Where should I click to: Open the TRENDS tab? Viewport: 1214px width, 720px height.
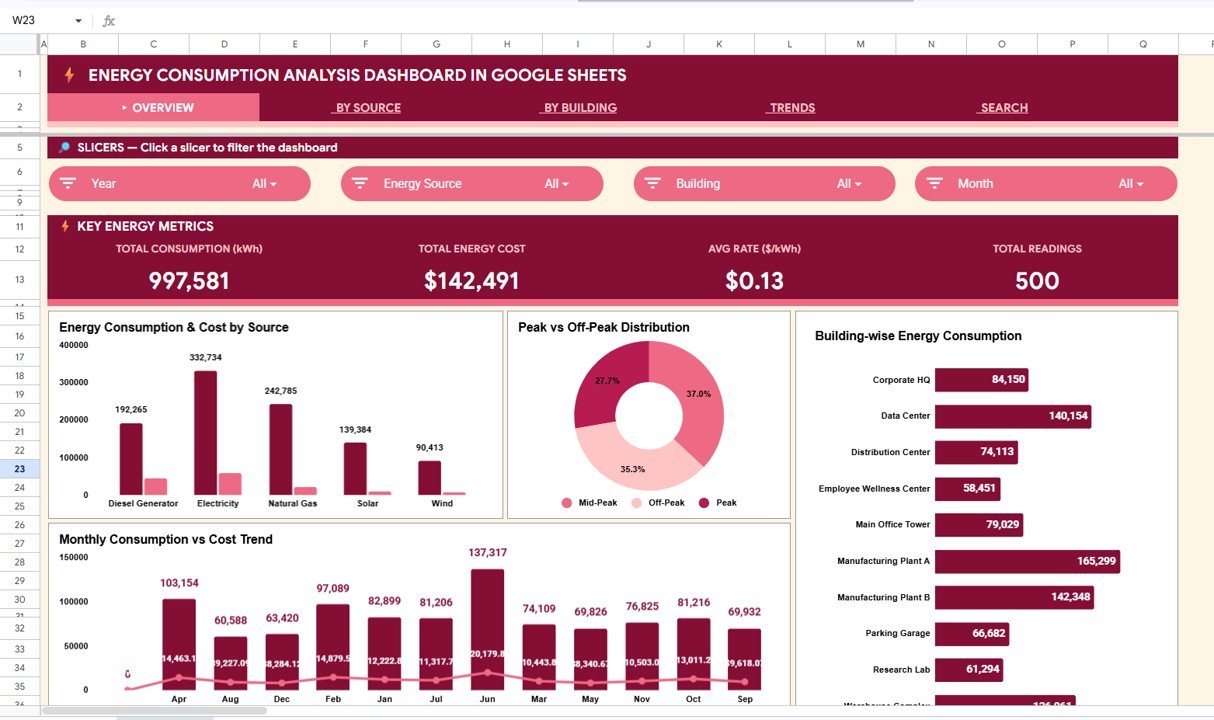(791, 107)
